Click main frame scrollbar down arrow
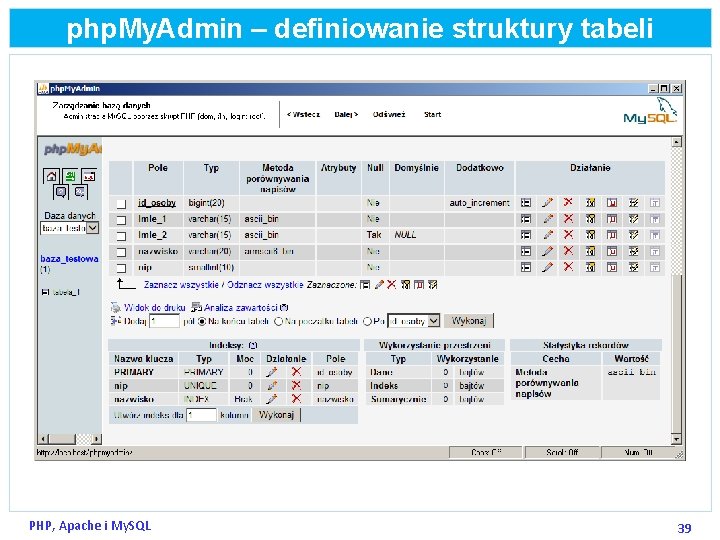 click(676, 439)
